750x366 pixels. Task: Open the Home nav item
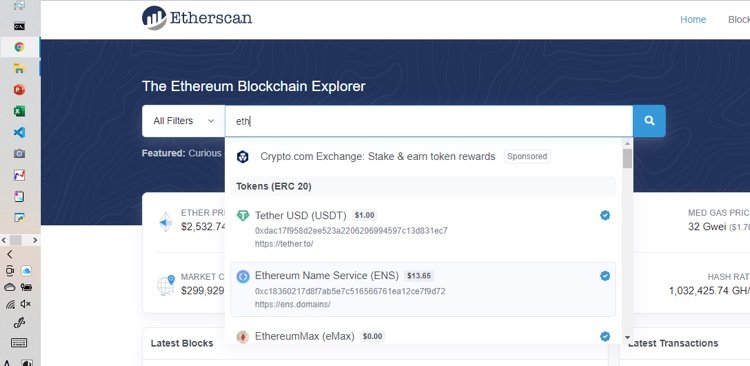click(x=693, y=20)
